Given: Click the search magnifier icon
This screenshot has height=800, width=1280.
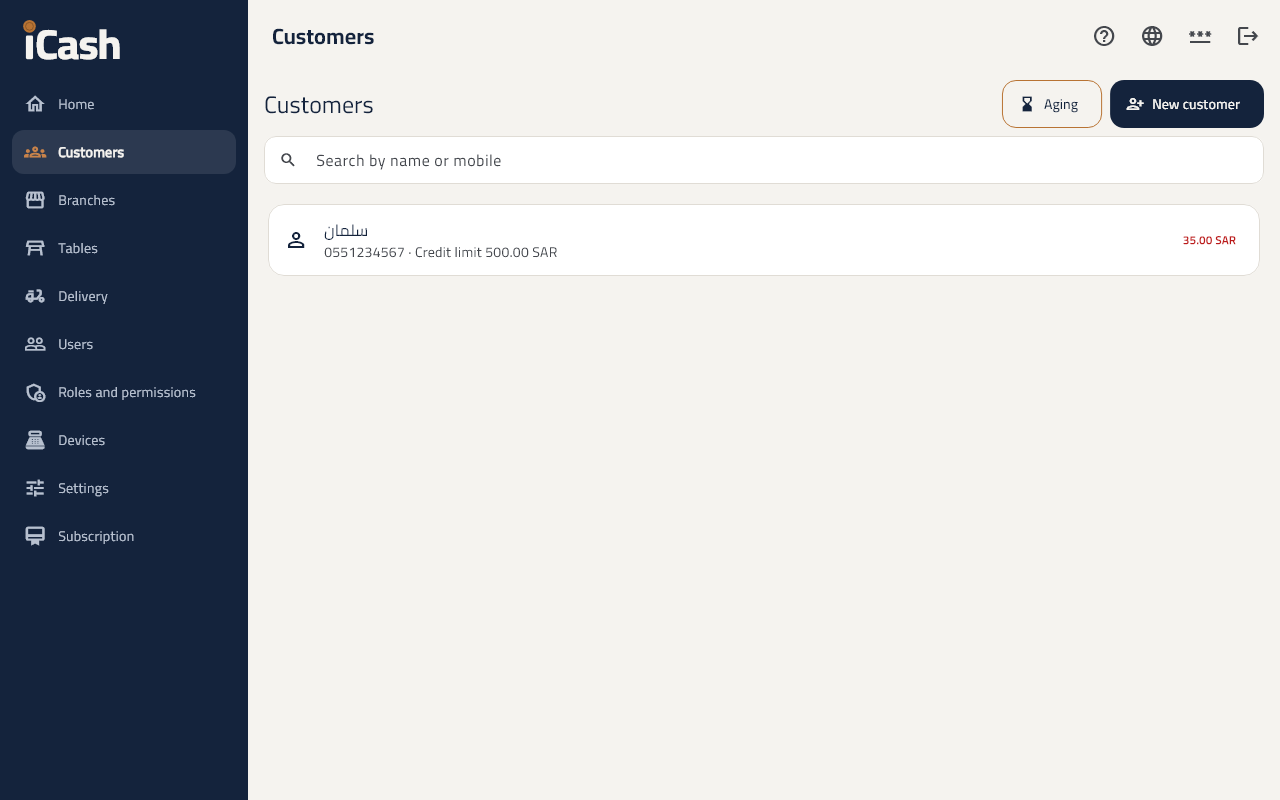Looking at the screenshot, I should click(x=288, y=160).
